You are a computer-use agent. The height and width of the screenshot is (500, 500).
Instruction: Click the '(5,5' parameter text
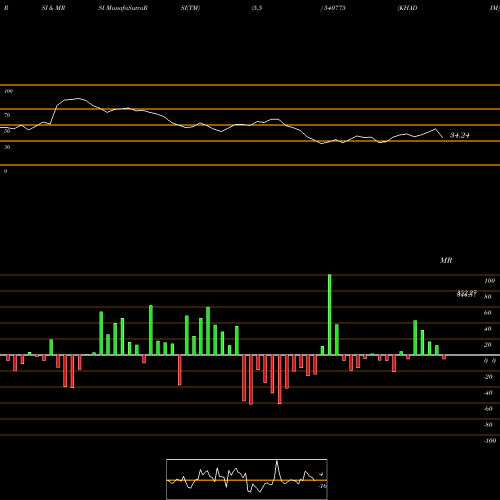click(x=257, y=8)
